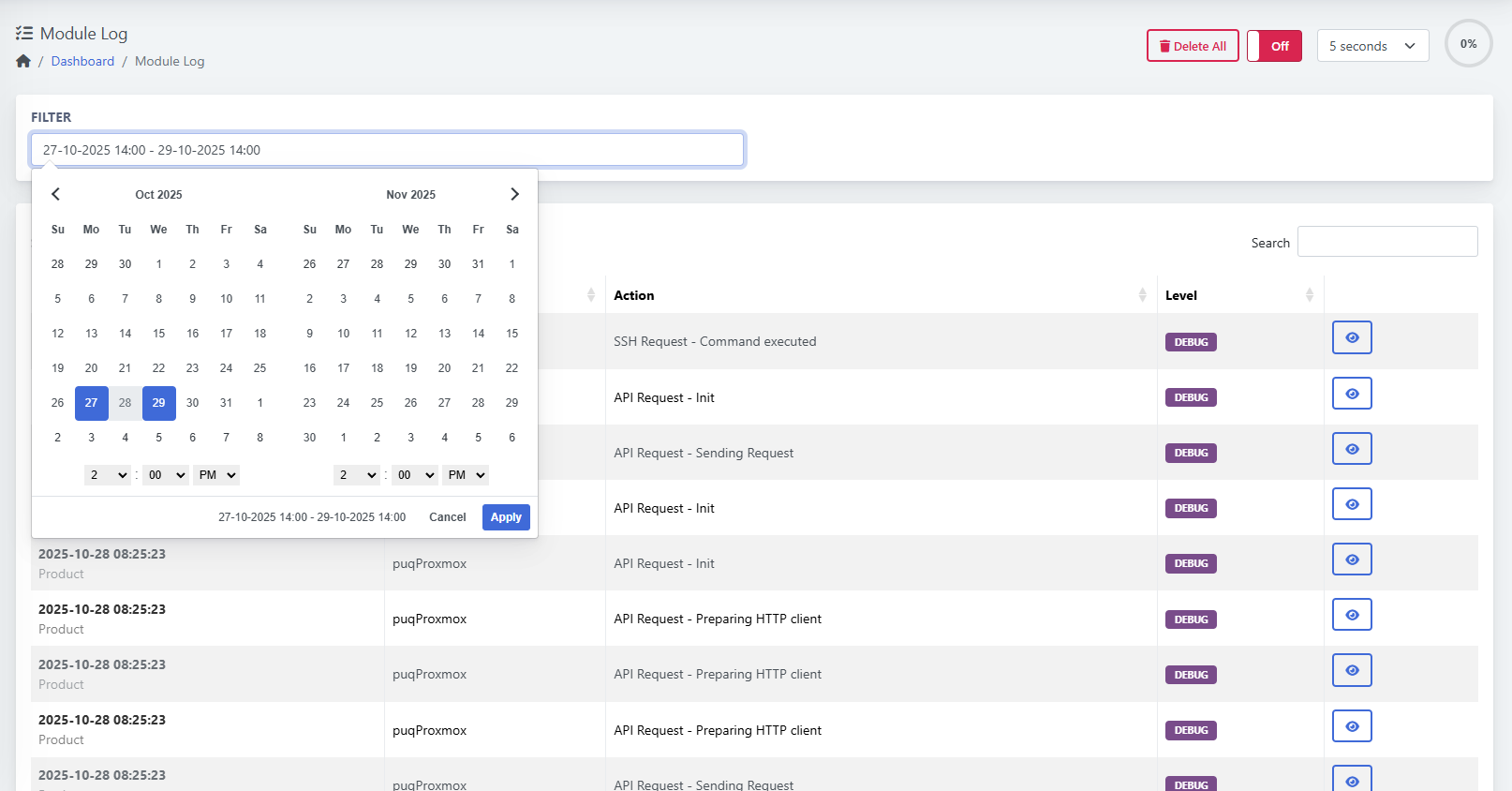Viewport: 1512px width, 791px height.
Task: Click the home icon in breadcrumb
Action: pos(23,61)
